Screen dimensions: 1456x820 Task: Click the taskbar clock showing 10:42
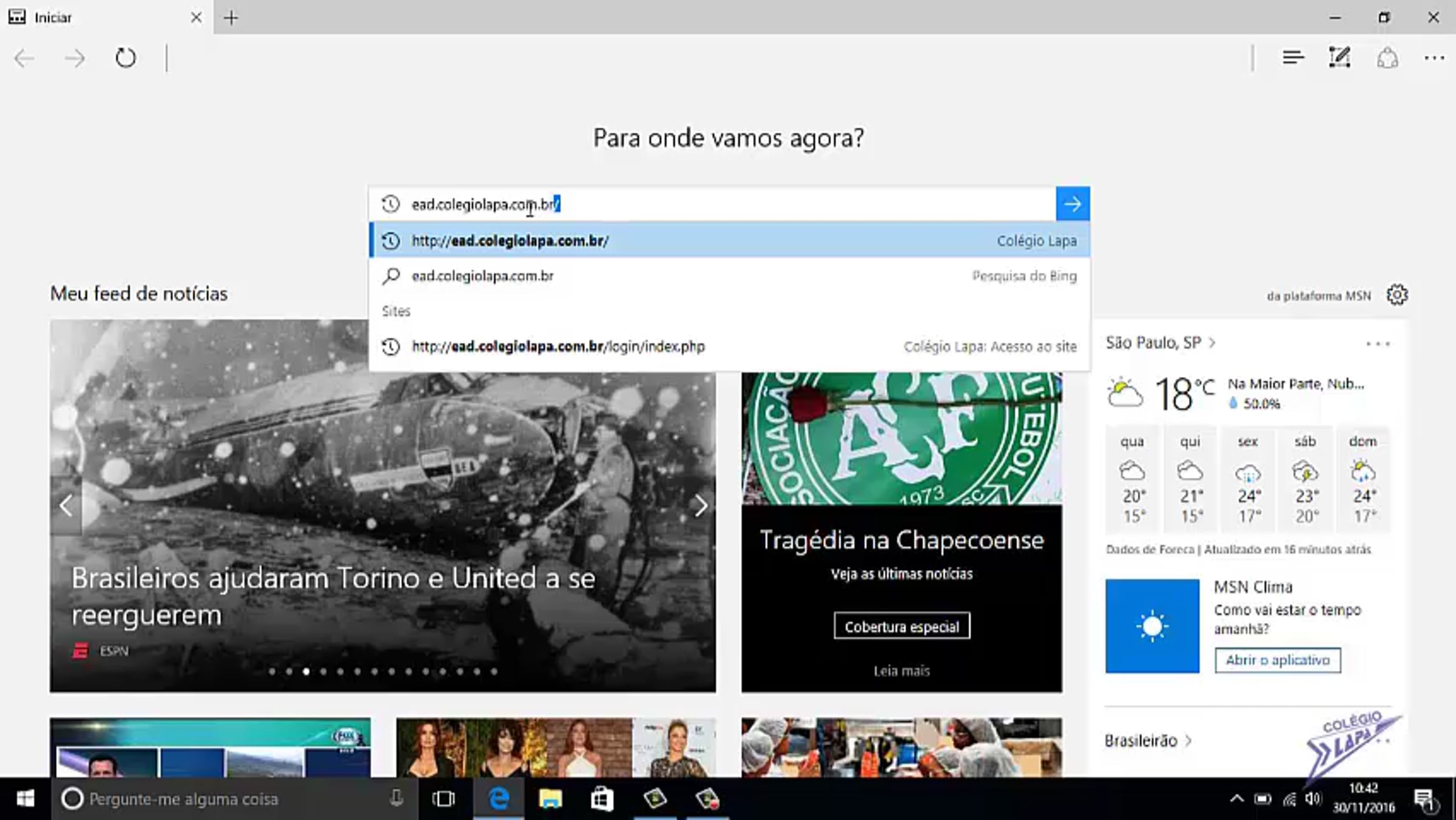click(1363, 798)
